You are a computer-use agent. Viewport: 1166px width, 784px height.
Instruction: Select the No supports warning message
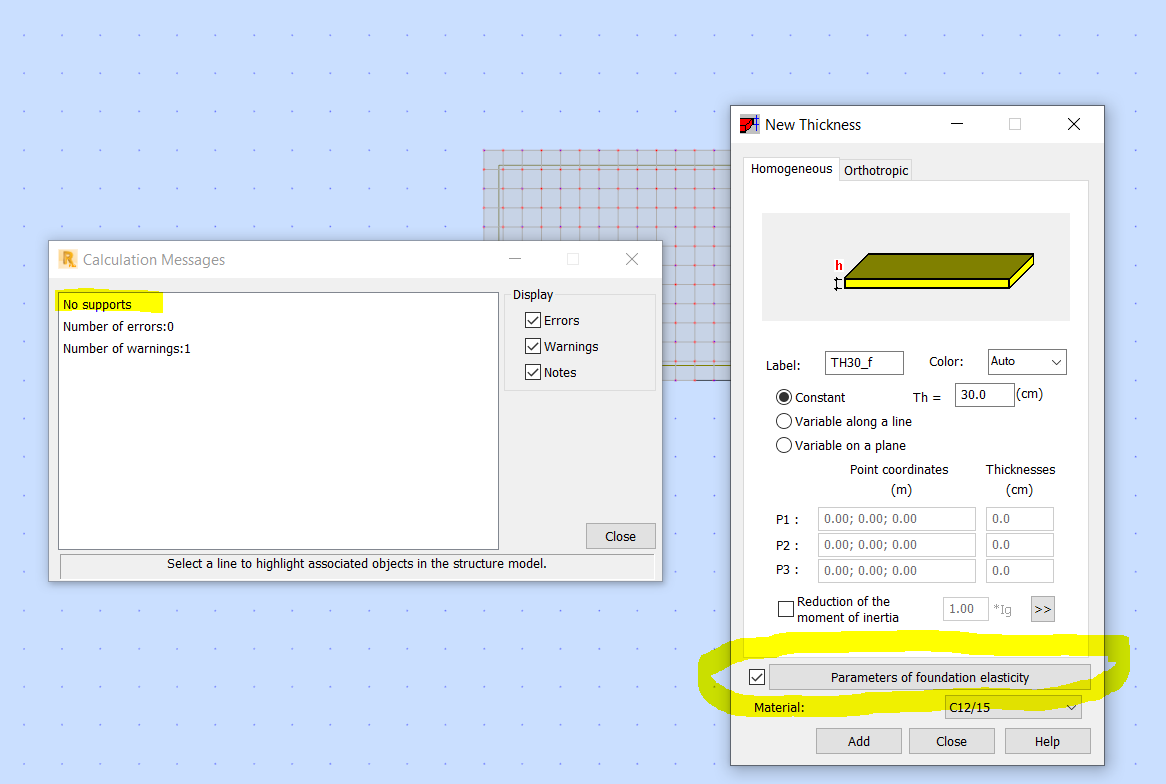click(96, 304)
